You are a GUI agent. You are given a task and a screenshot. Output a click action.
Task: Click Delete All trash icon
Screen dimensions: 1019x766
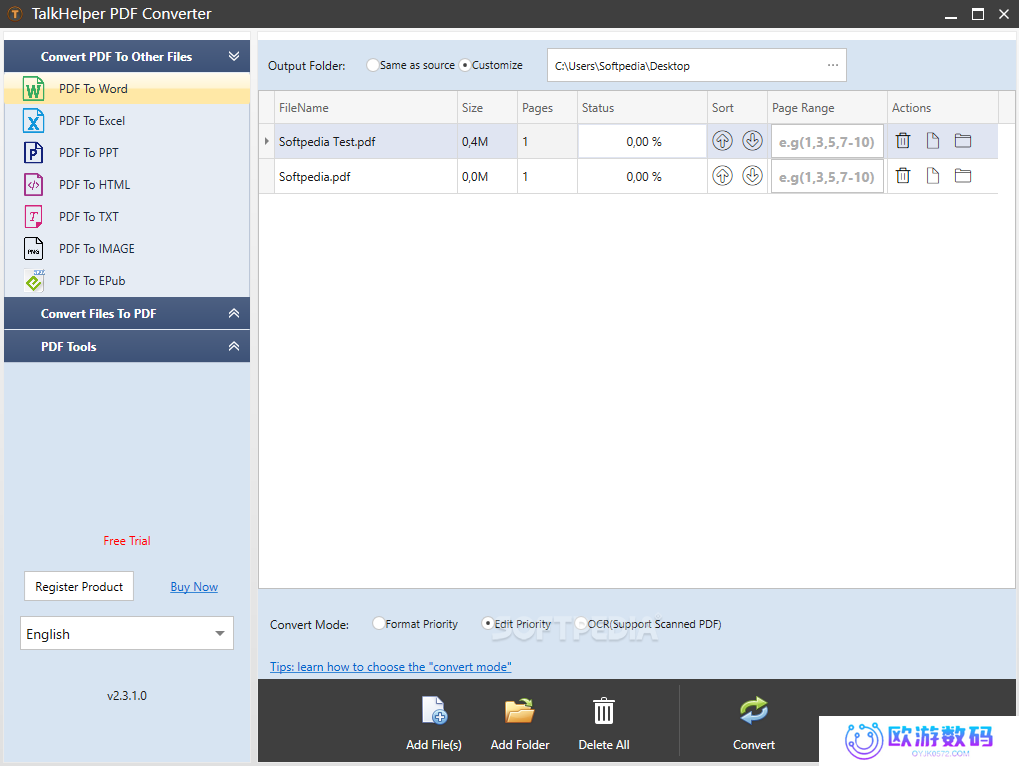(604, 711)
